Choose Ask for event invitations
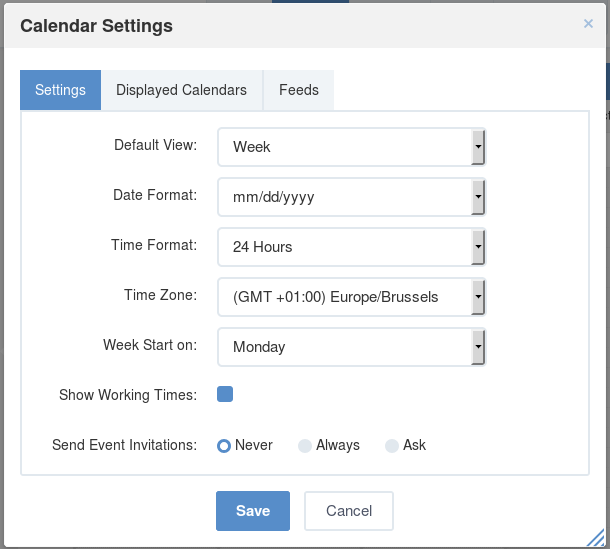This screenshot has width=610, height=549. [x=392, y=446]
